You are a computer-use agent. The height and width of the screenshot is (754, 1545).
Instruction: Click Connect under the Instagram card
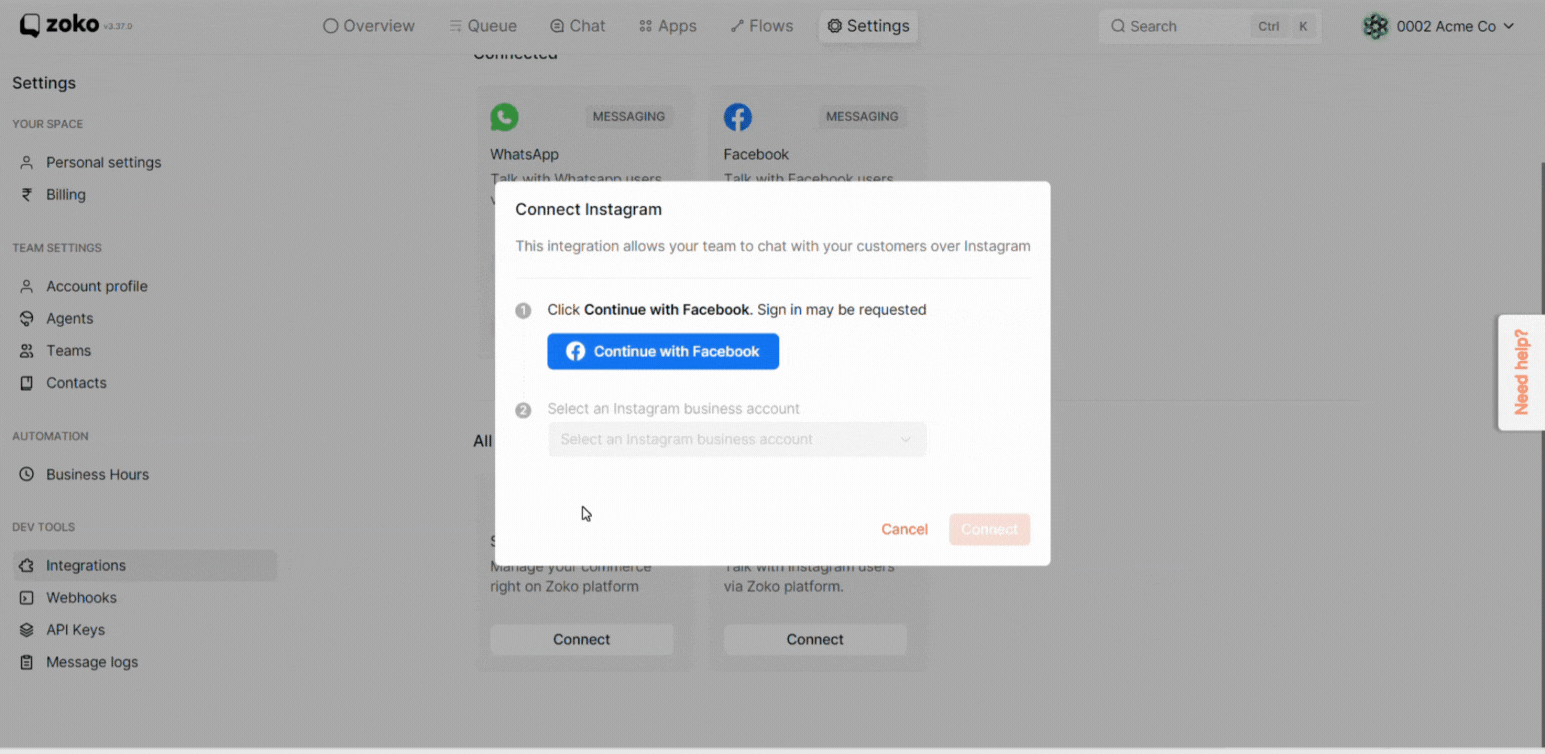point(815,639)
